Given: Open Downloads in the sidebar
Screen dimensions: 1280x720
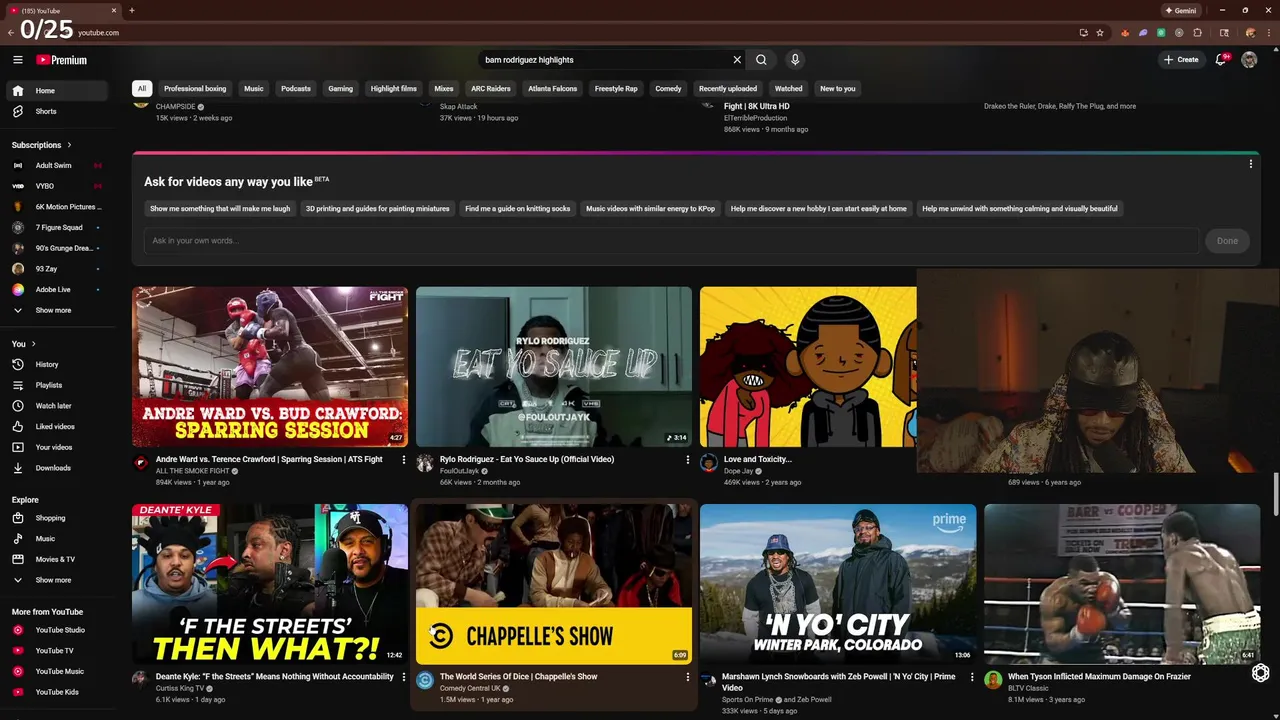Looking at the screenshot, I should (58, 468).
